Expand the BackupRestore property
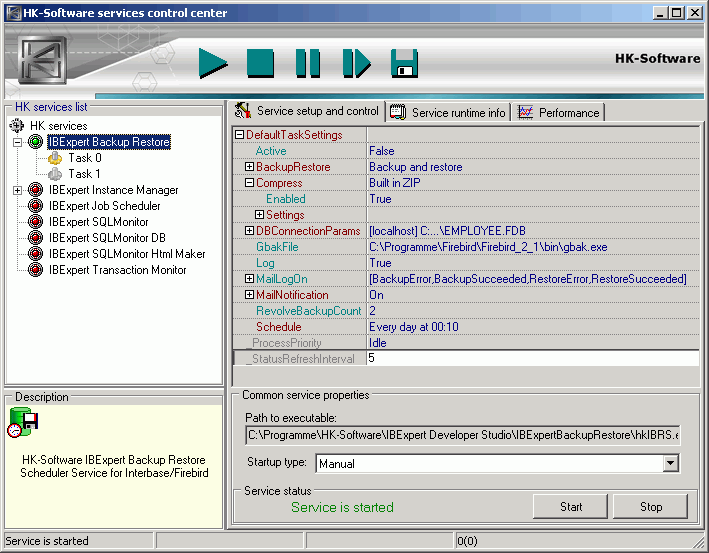 click(x=250, y=166)
